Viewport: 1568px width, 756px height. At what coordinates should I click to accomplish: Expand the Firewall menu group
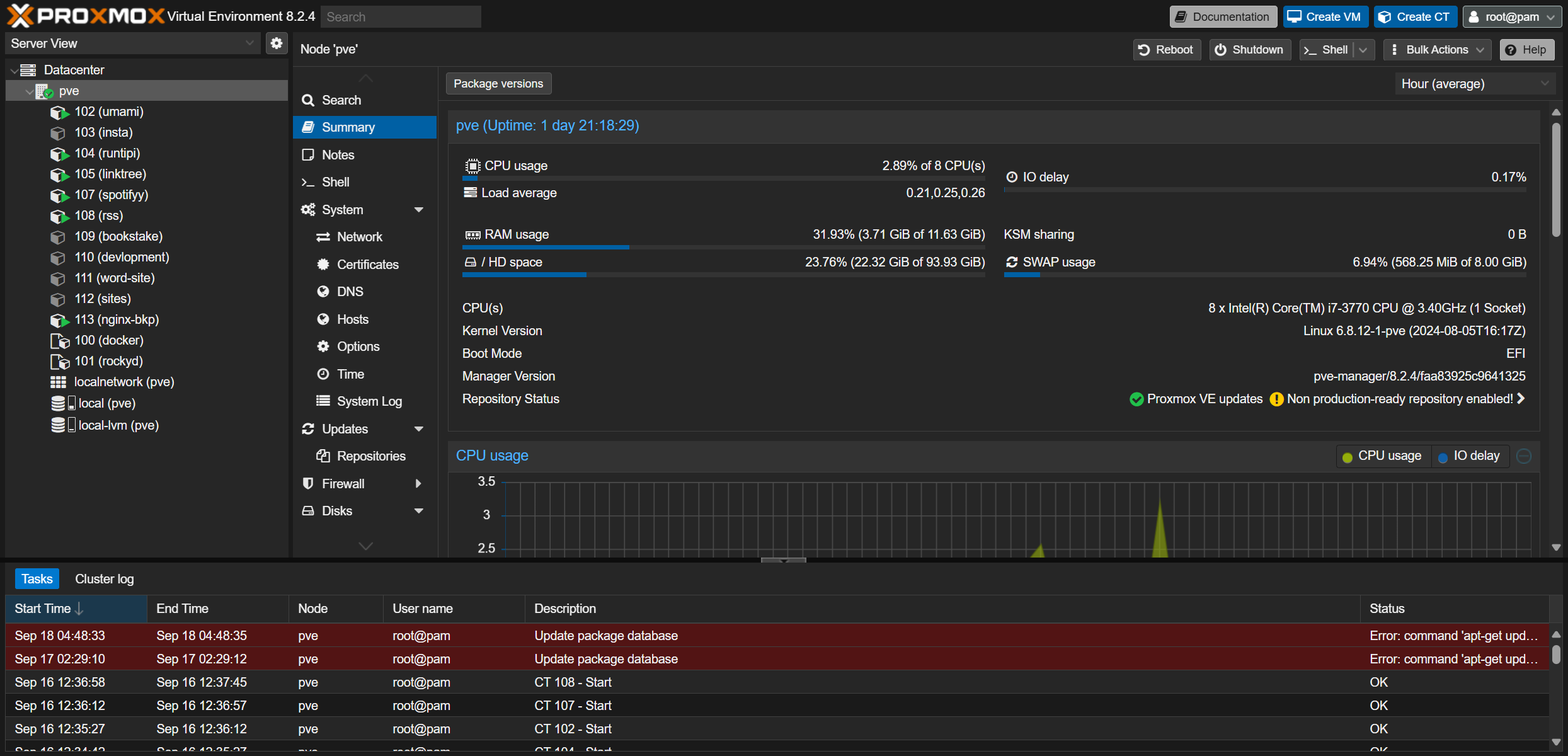418,484
